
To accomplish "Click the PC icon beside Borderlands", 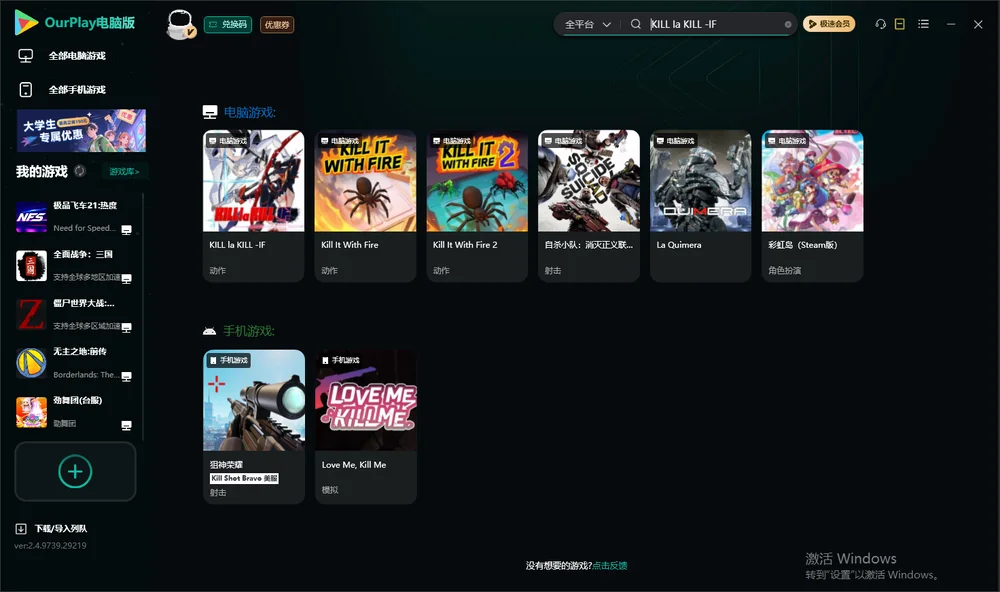I will [x=126, y=376].
